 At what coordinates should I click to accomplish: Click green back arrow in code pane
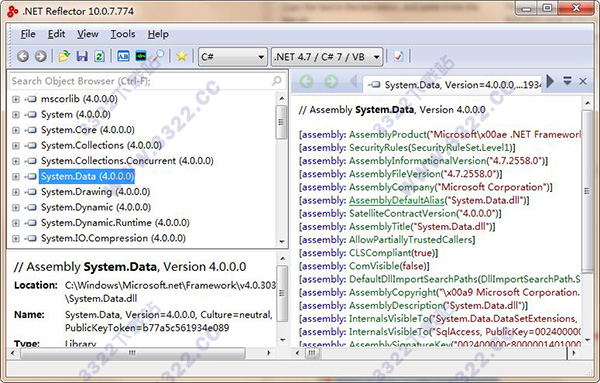[307, 81]
